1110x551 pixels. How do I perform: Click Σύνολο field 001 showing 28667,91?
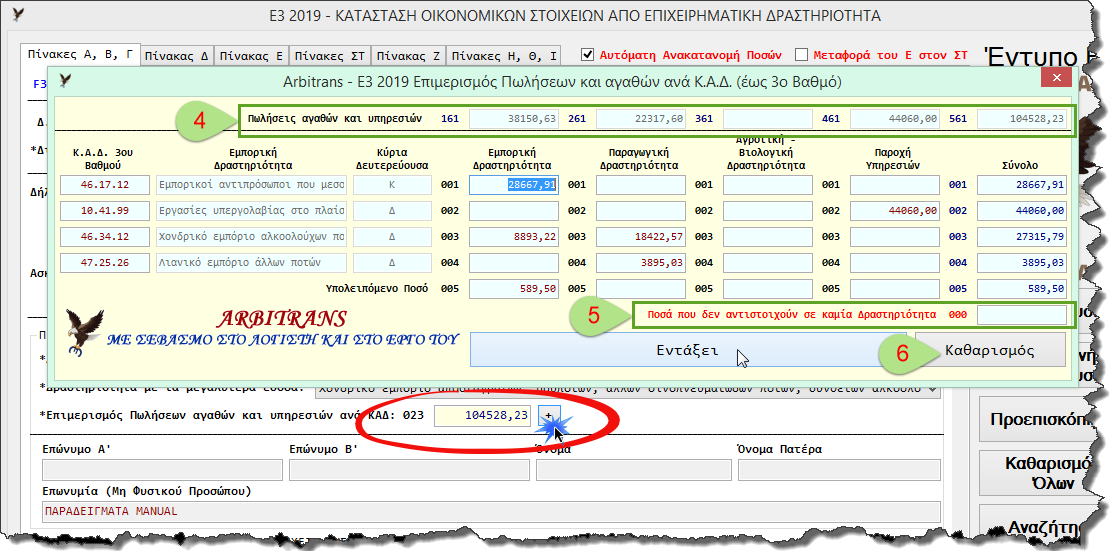click(1022, 185)
